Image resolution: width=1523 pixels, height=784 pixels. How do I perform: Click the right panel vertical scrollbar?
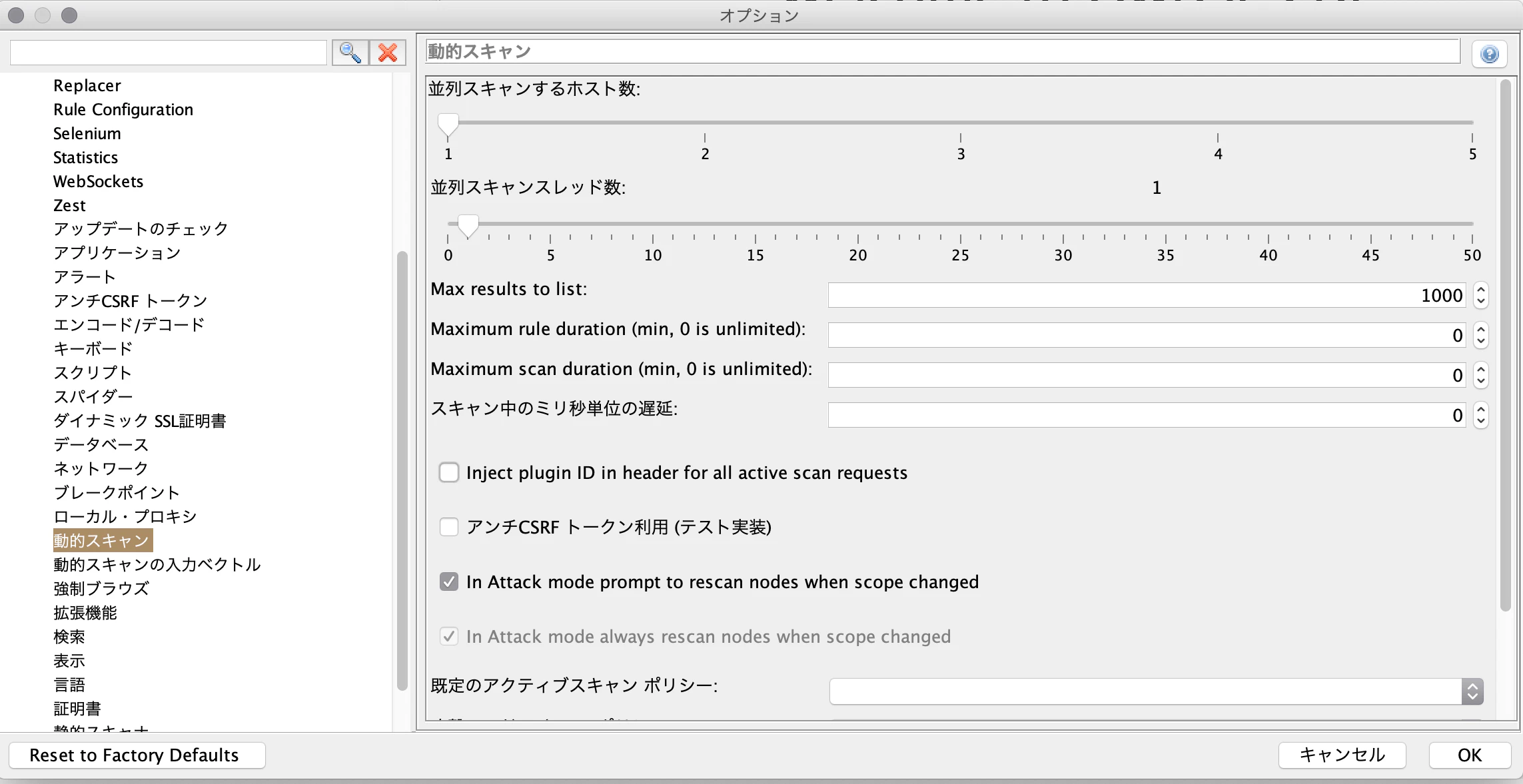[x=1506, y=345]
